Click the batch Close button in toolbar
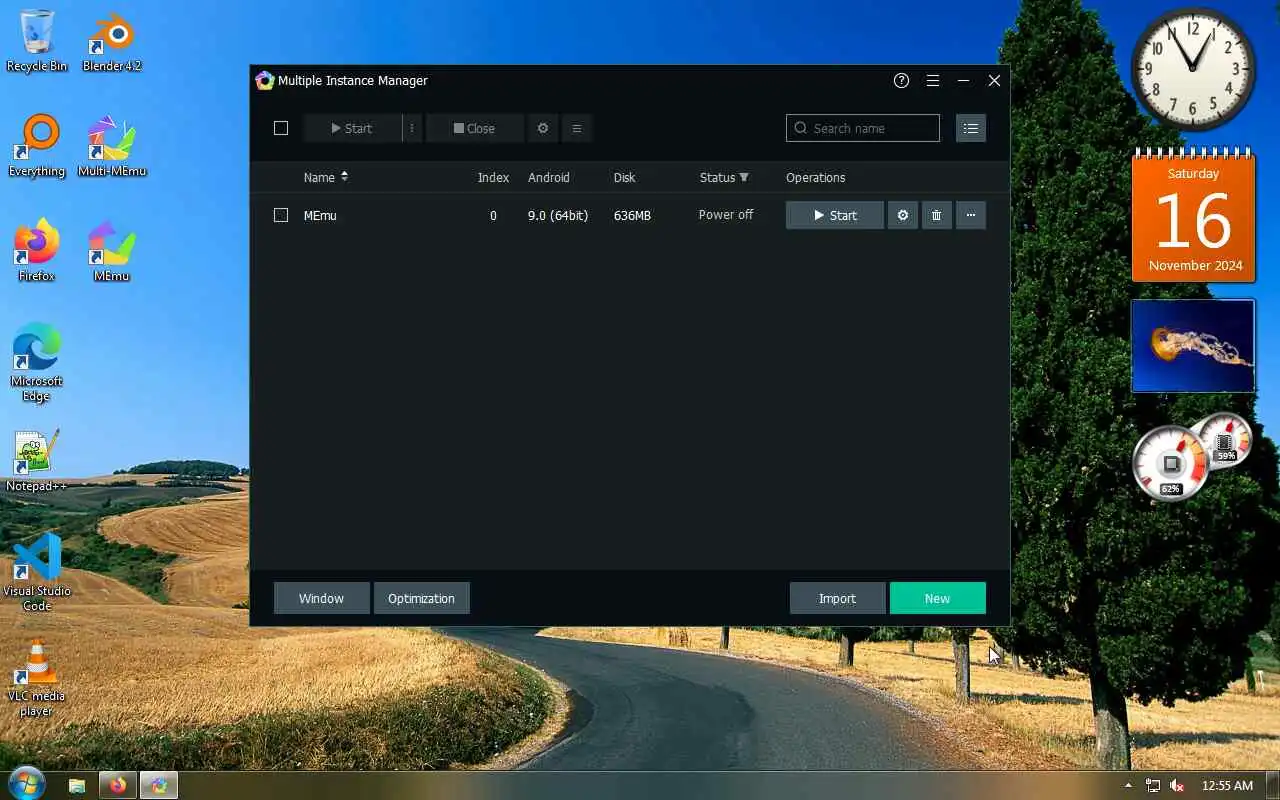1280x800 pixels. (x=475, y=128)
